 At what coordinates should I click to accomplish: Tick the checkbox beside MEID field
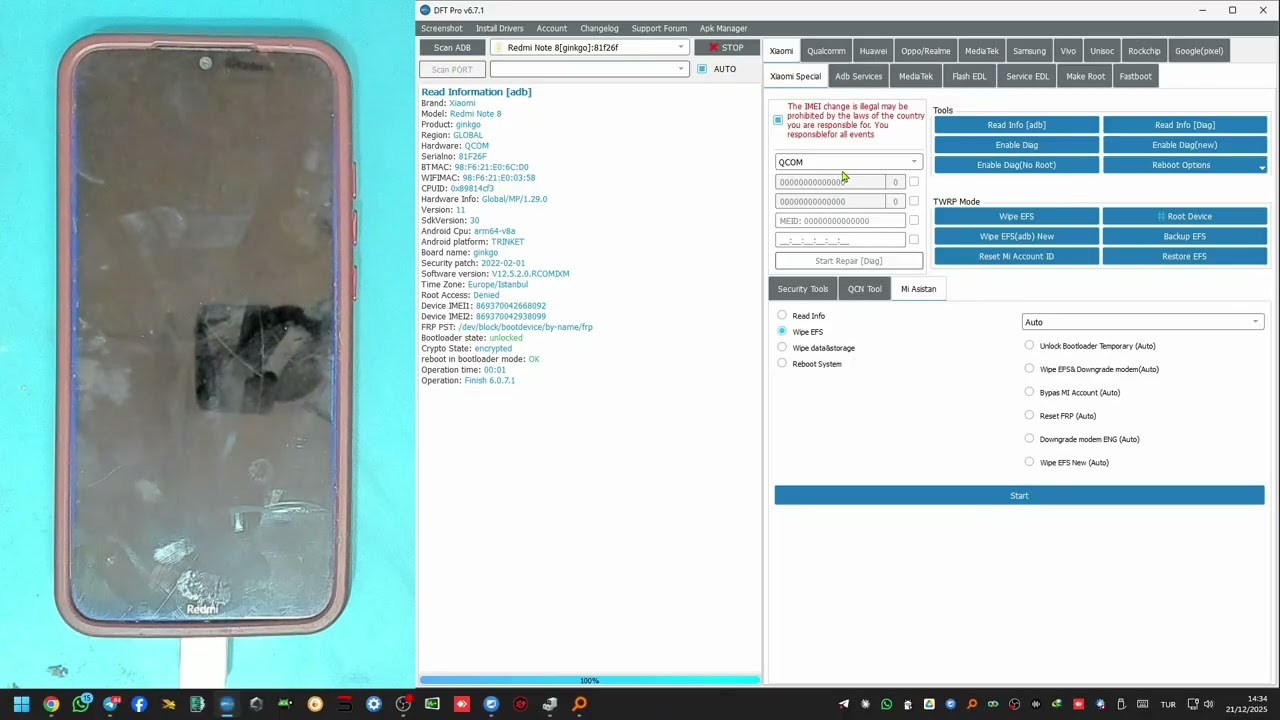pos(913,221)
